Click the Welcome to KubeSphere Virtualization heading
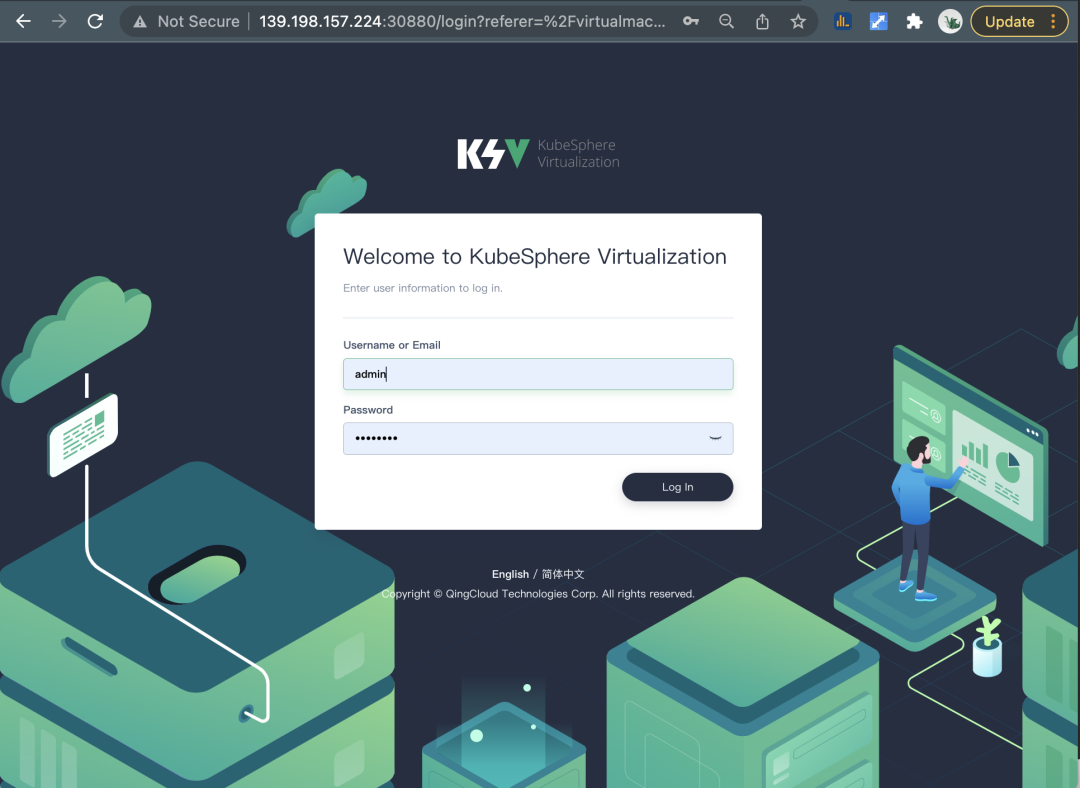The width and height of the screenshot is (1080, 788). click(534, 256)
